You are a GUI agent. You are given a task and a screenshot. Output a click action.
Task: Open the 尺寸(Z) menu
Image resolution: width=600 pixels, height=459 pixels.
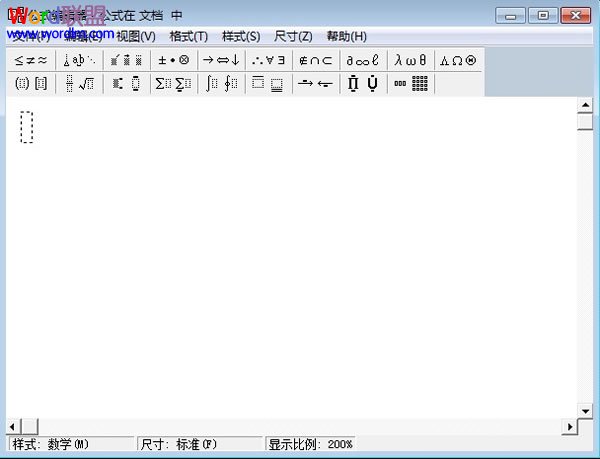(293, 37)
